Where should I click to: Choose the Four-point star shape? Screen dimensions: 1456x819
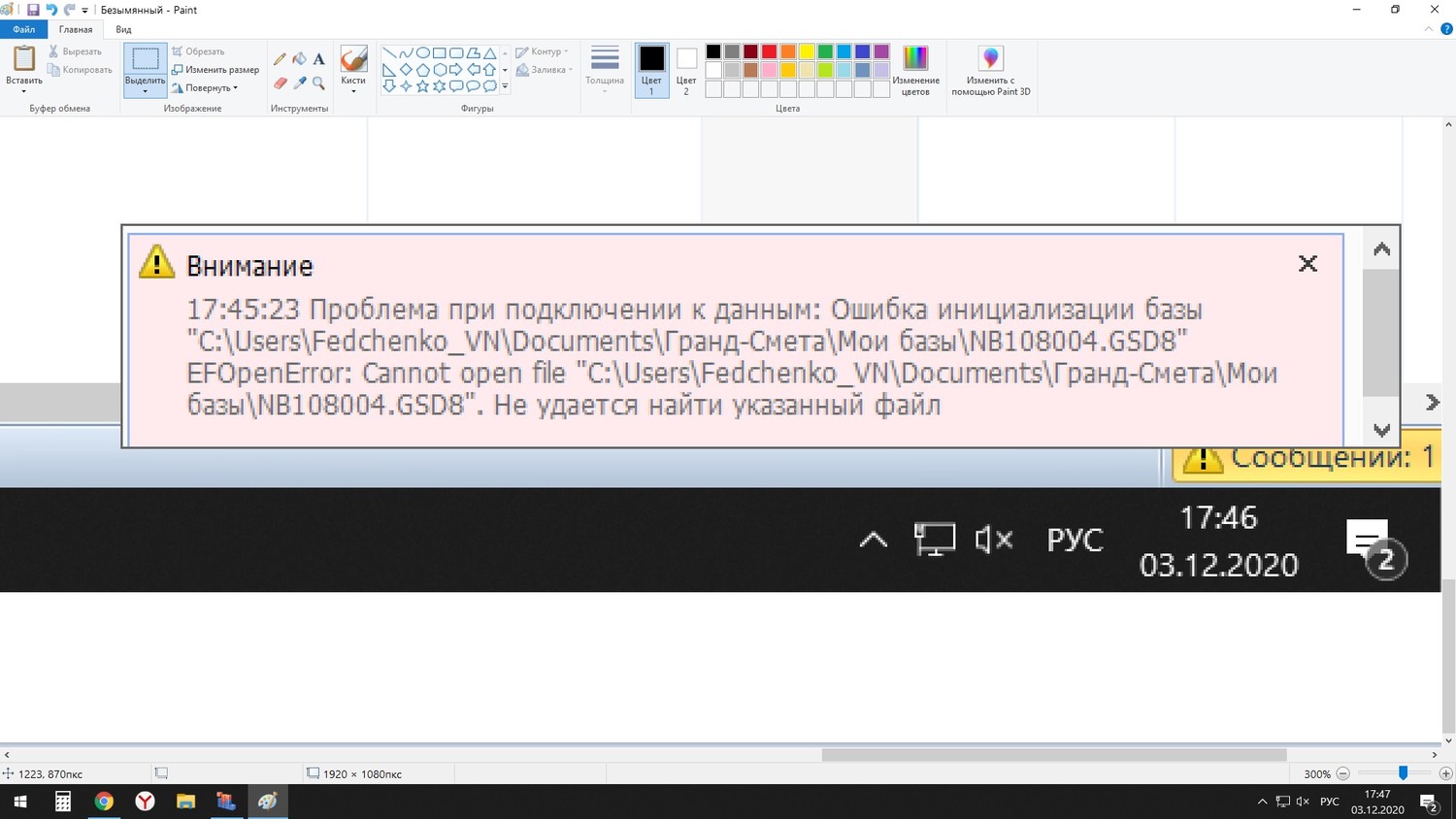tap(406, 86)
